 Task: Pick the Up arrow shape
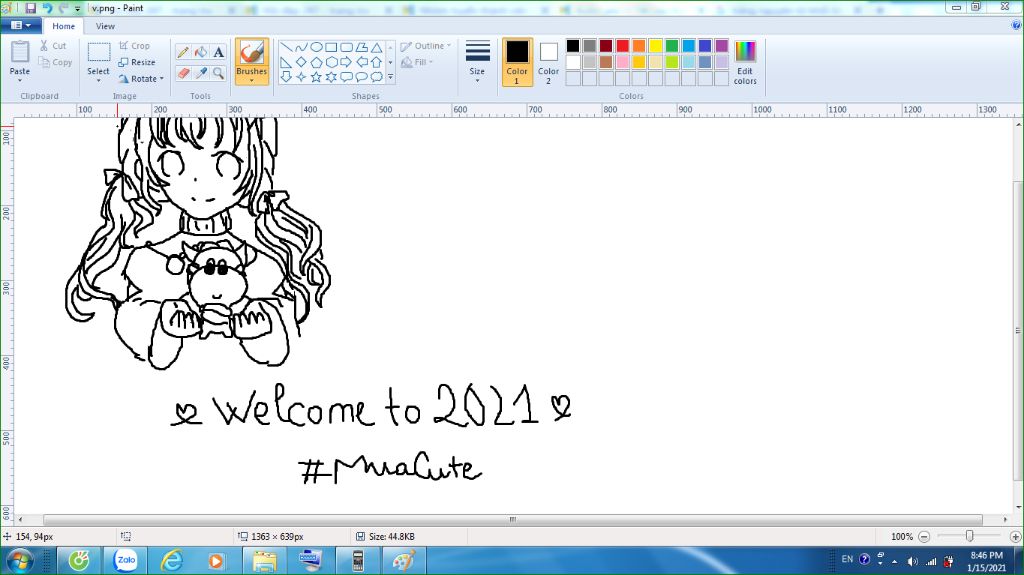pyautogui.click(x=376, y=62)
